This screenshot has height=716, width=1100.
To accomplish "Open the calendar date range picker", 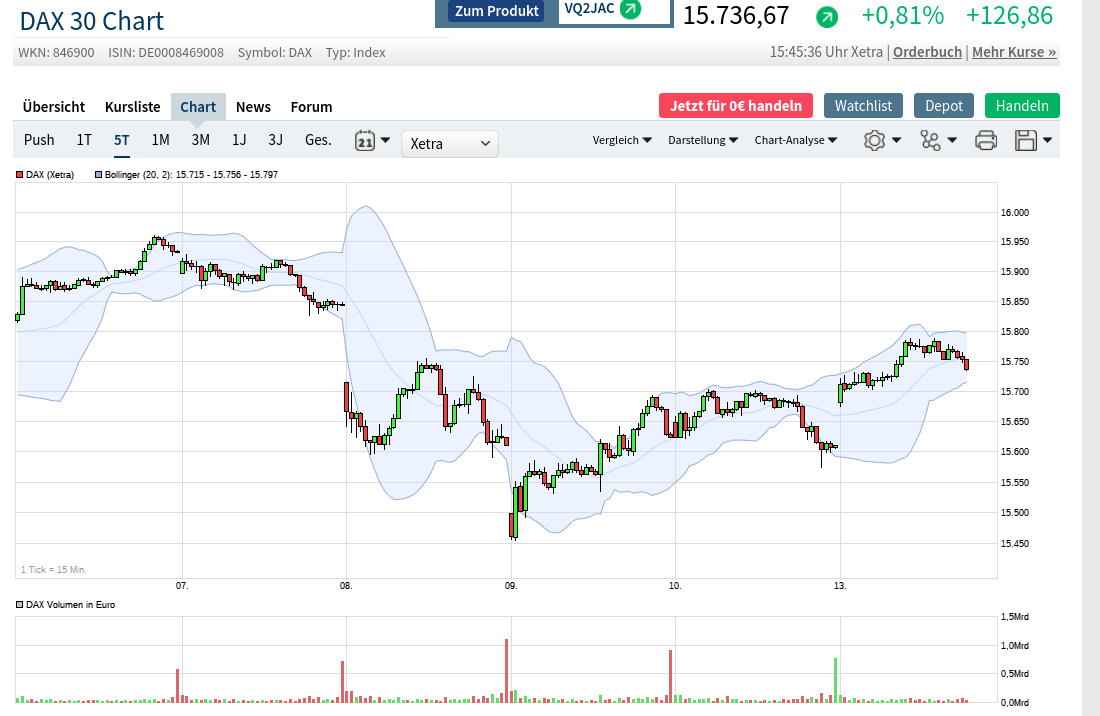I will click(x=365, y=140).
